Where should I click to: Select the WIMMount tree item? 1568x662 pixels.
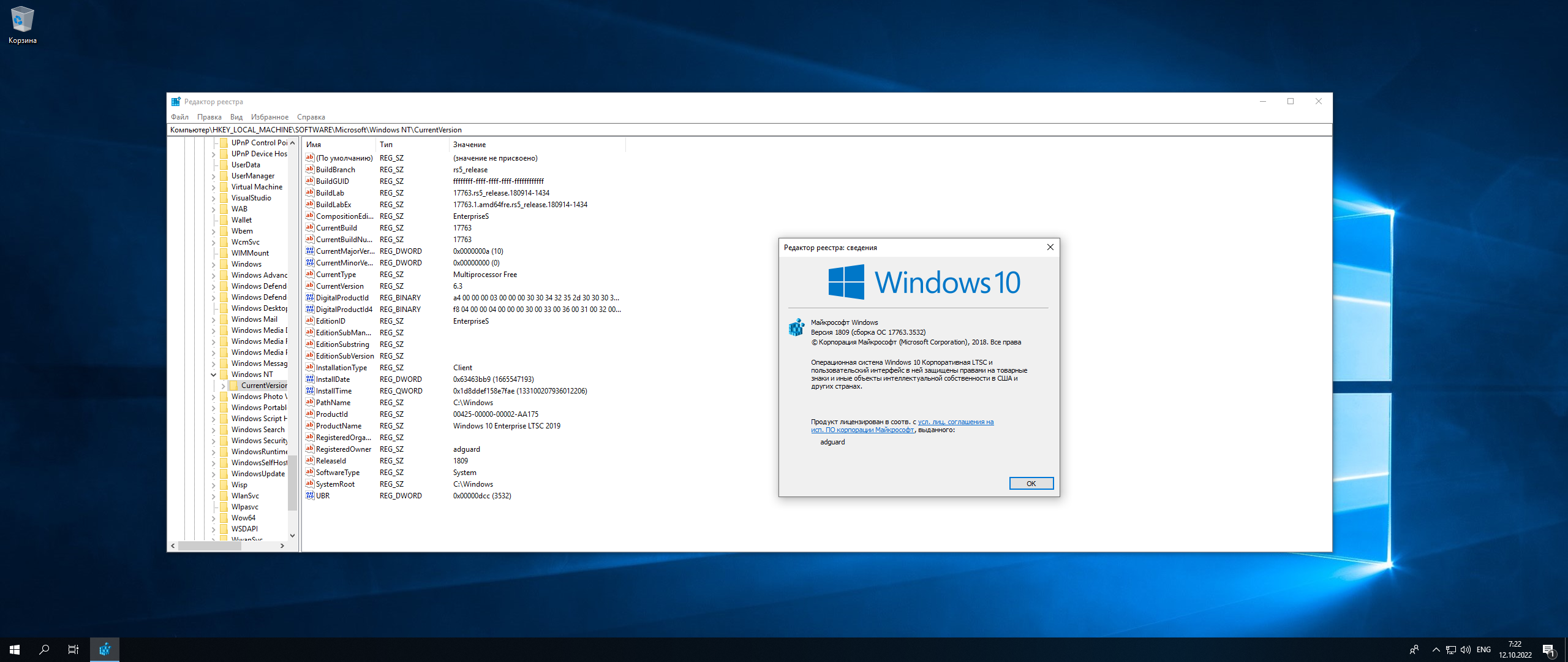tap(250, 253)
